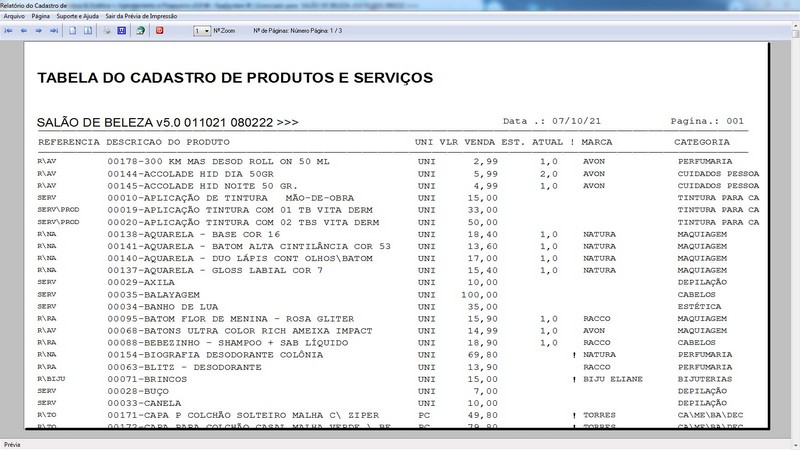Click row 00171-CAPA P COLCHÃO SOLTEIRO
Image resolution: width=800 pixels, height=450 pixels.
click(398, 415)
